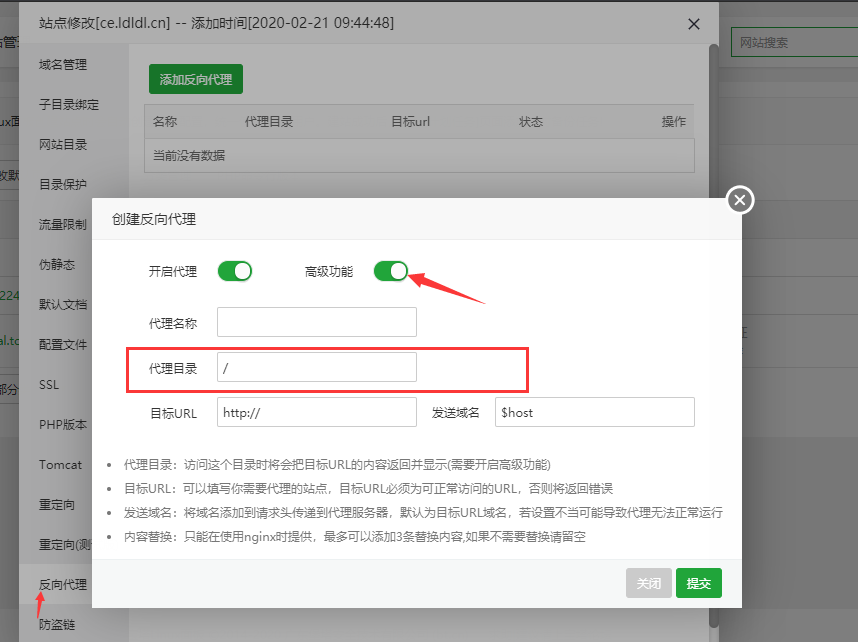The height and width of the screenshot is (642, 858).
Task: Focus the 代理目录 input field
Action: [316, 367]
